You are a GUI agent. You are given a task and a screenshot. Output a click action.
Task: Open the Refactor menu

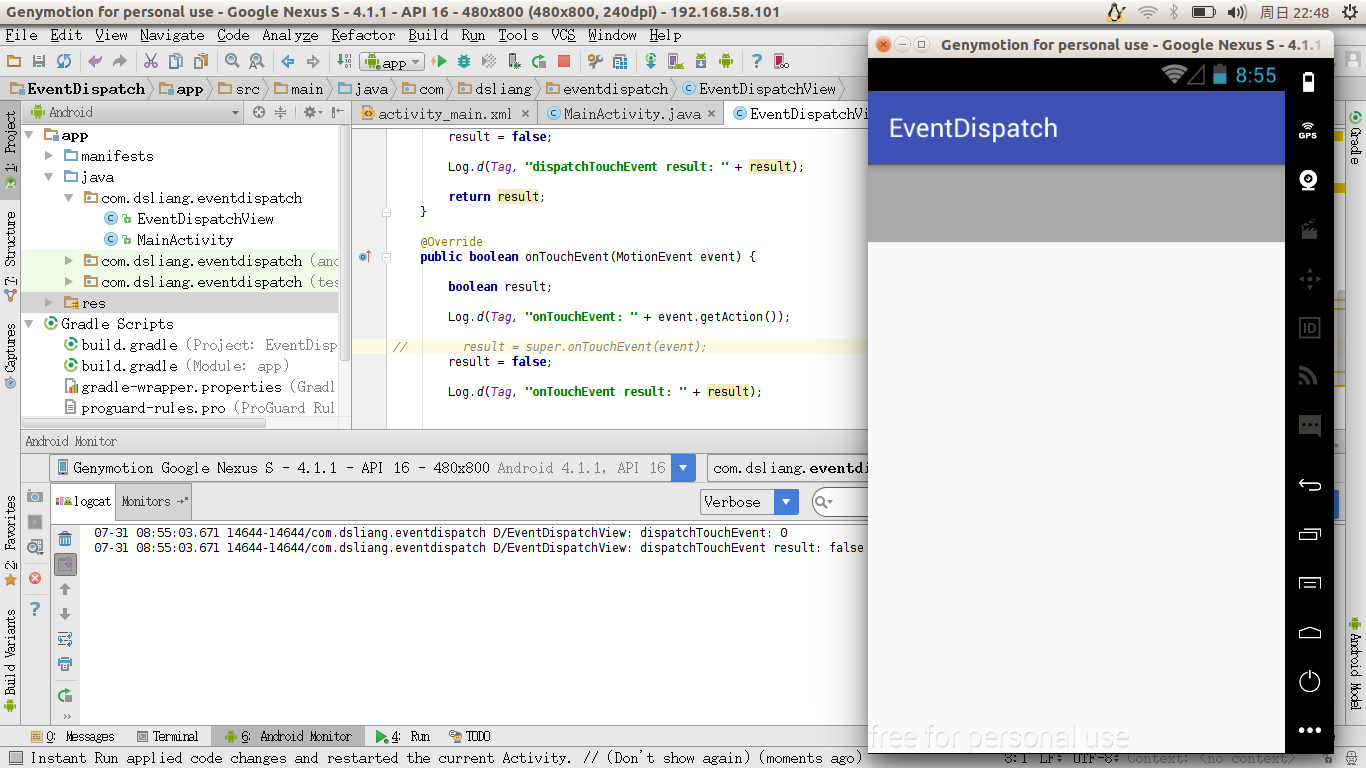(363, 35)
